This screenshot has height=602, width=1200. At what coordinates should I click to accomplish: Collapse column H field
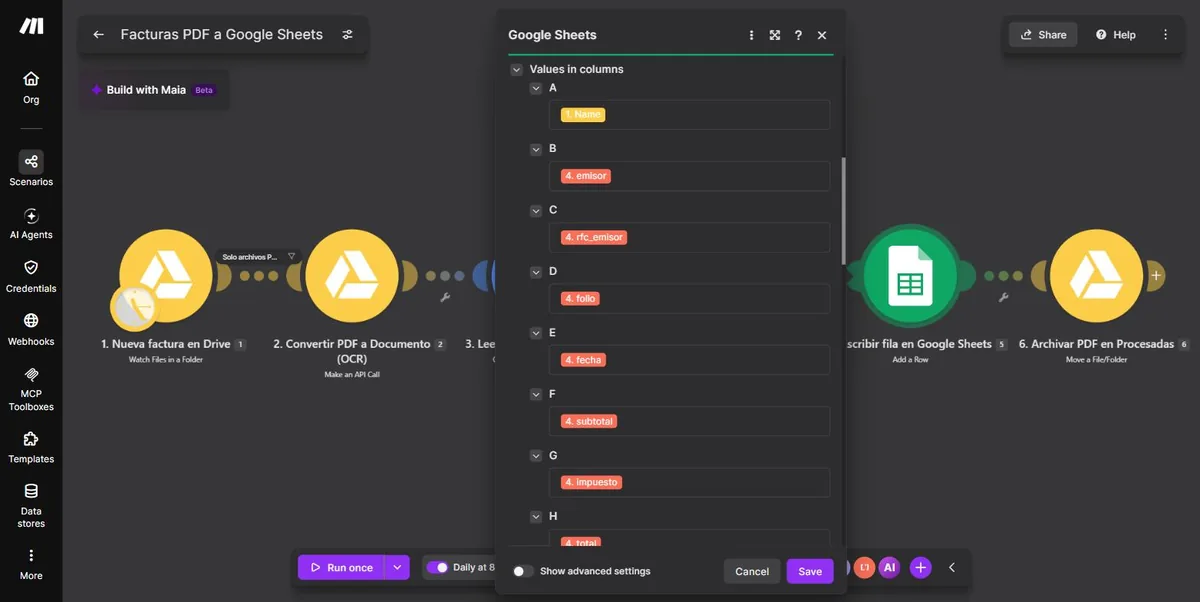pos(536,516)
